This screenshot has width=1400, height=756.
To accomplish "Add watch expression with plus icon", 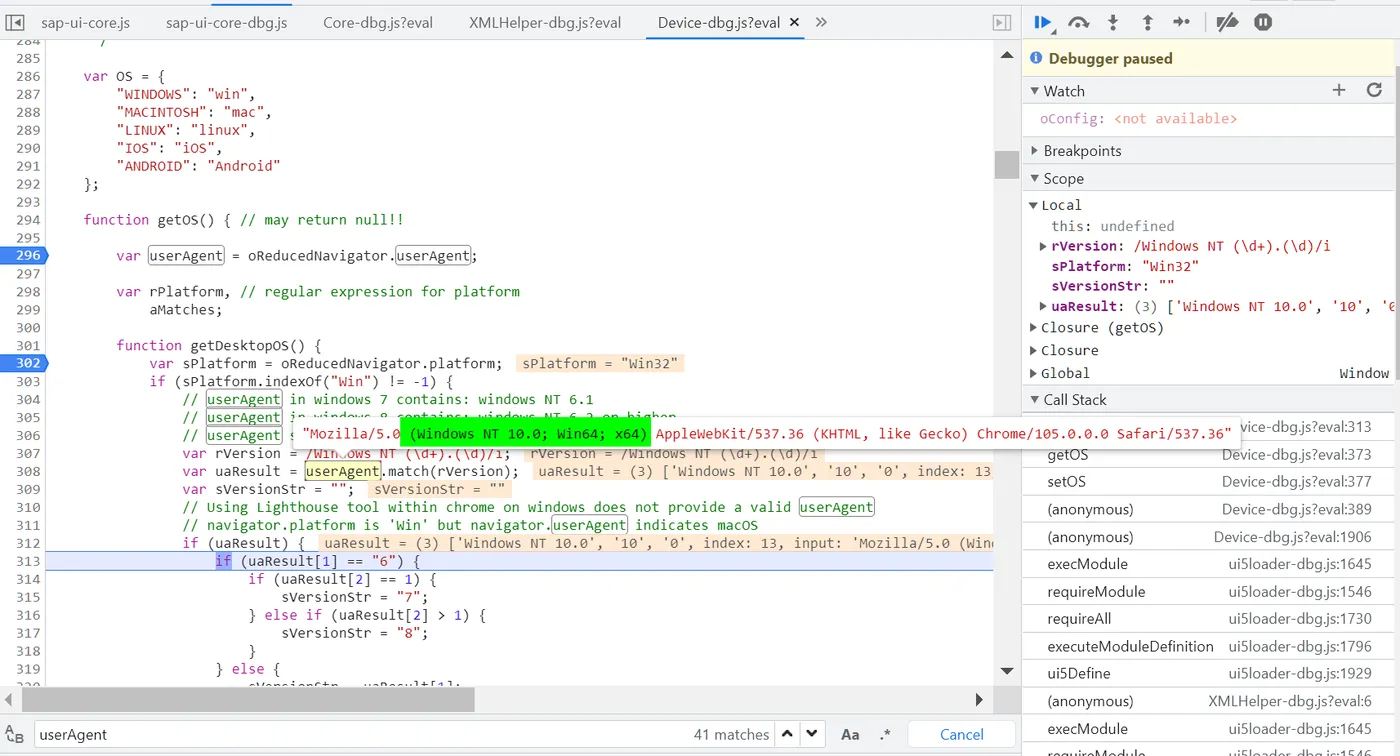I will tap(1339, 90).
